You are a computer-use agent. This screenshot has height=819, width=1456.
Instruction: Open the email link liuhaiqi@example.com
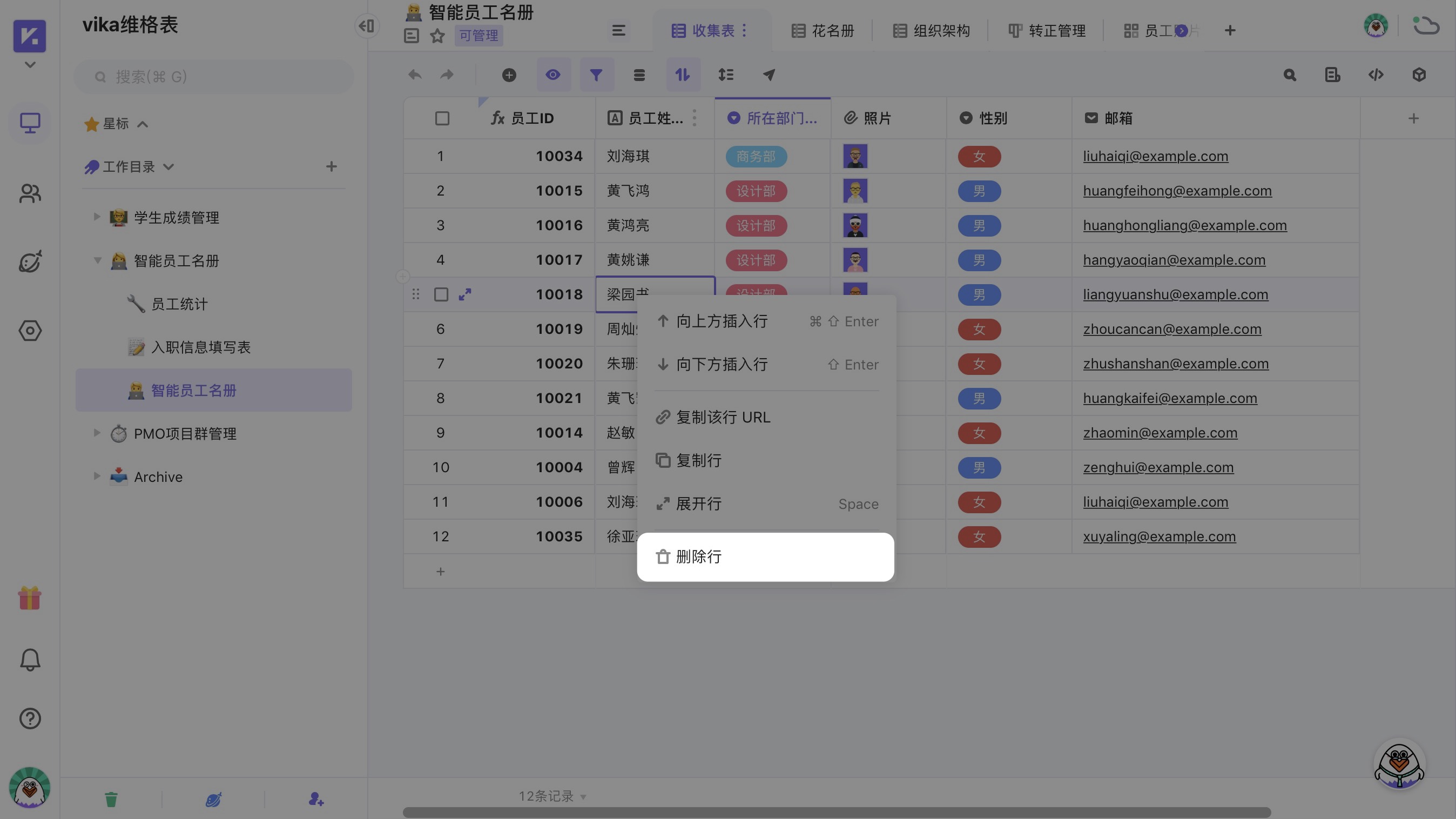[x=1155, y=156]
